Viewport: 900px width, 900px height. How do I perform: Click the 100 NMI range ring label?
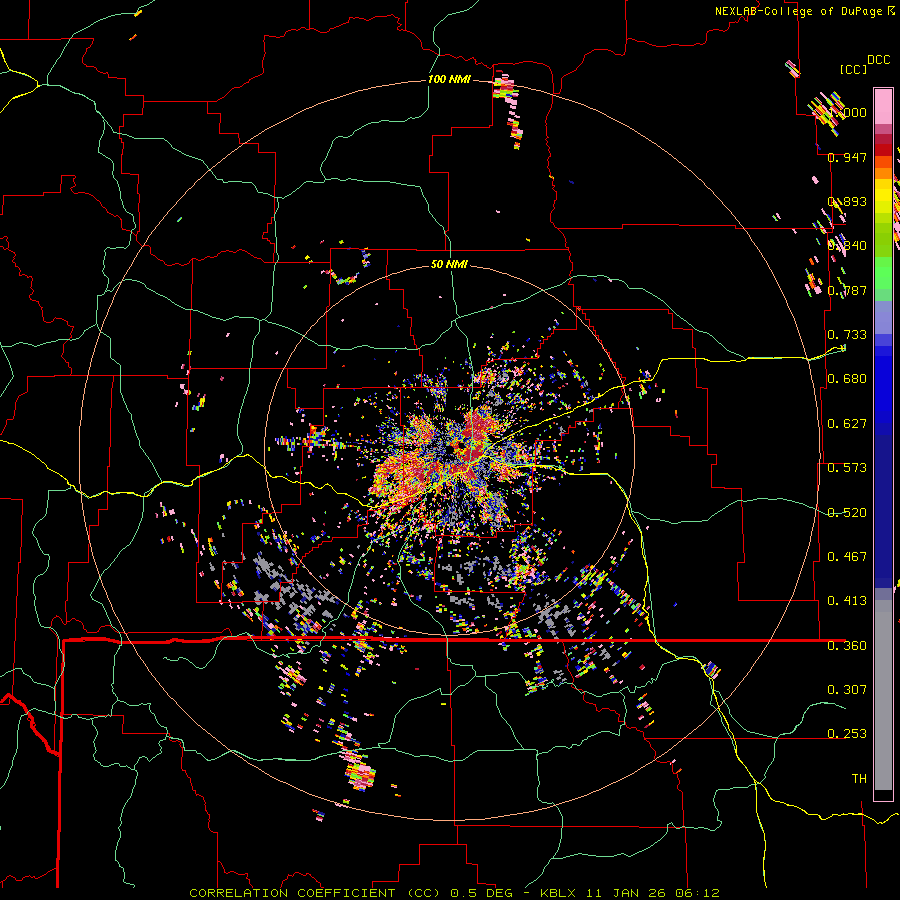(449, 79)
